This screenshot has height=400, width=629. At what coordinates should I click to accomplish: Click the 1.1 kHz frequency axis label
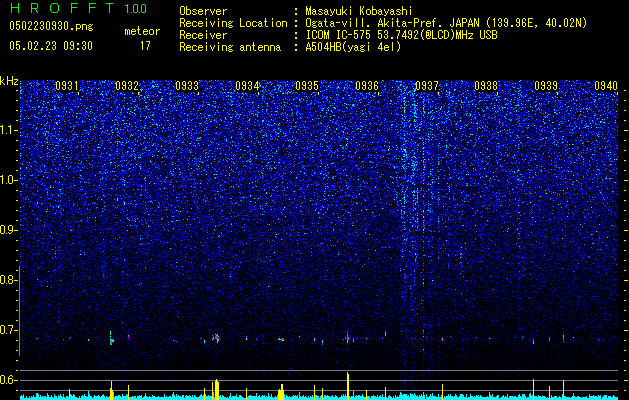(x=9, y=130)
